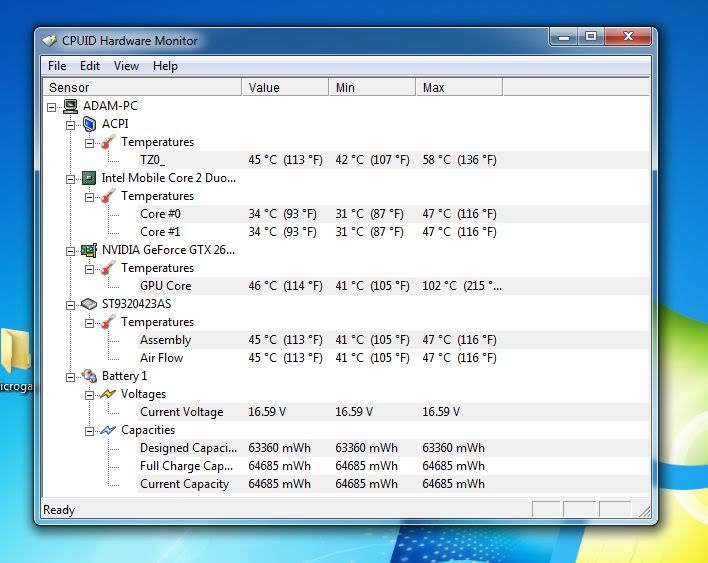Select the Core #0 row
Viewport: 708px width, 563px height.
[394, 214]
